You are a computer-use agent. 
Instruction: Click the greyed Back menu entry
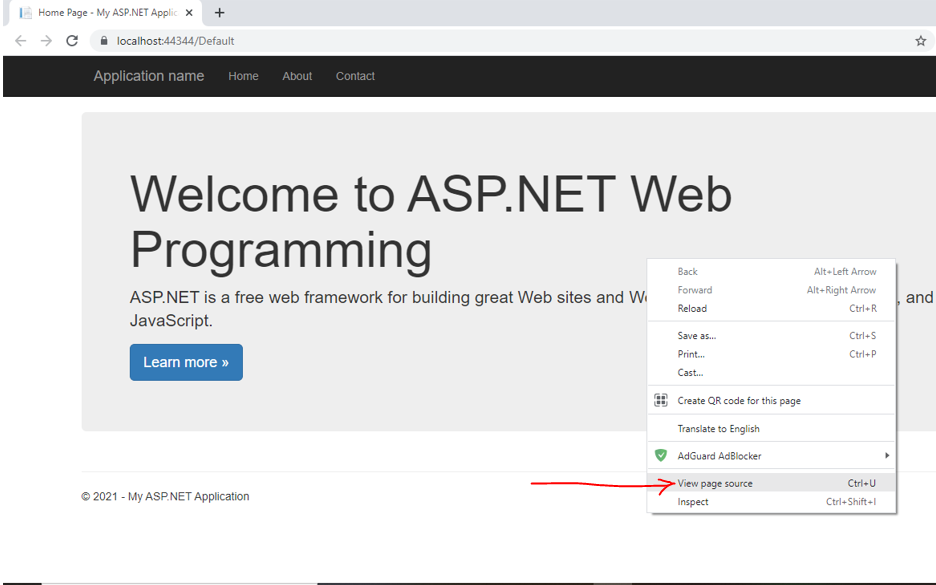click(x=771, y=271)
